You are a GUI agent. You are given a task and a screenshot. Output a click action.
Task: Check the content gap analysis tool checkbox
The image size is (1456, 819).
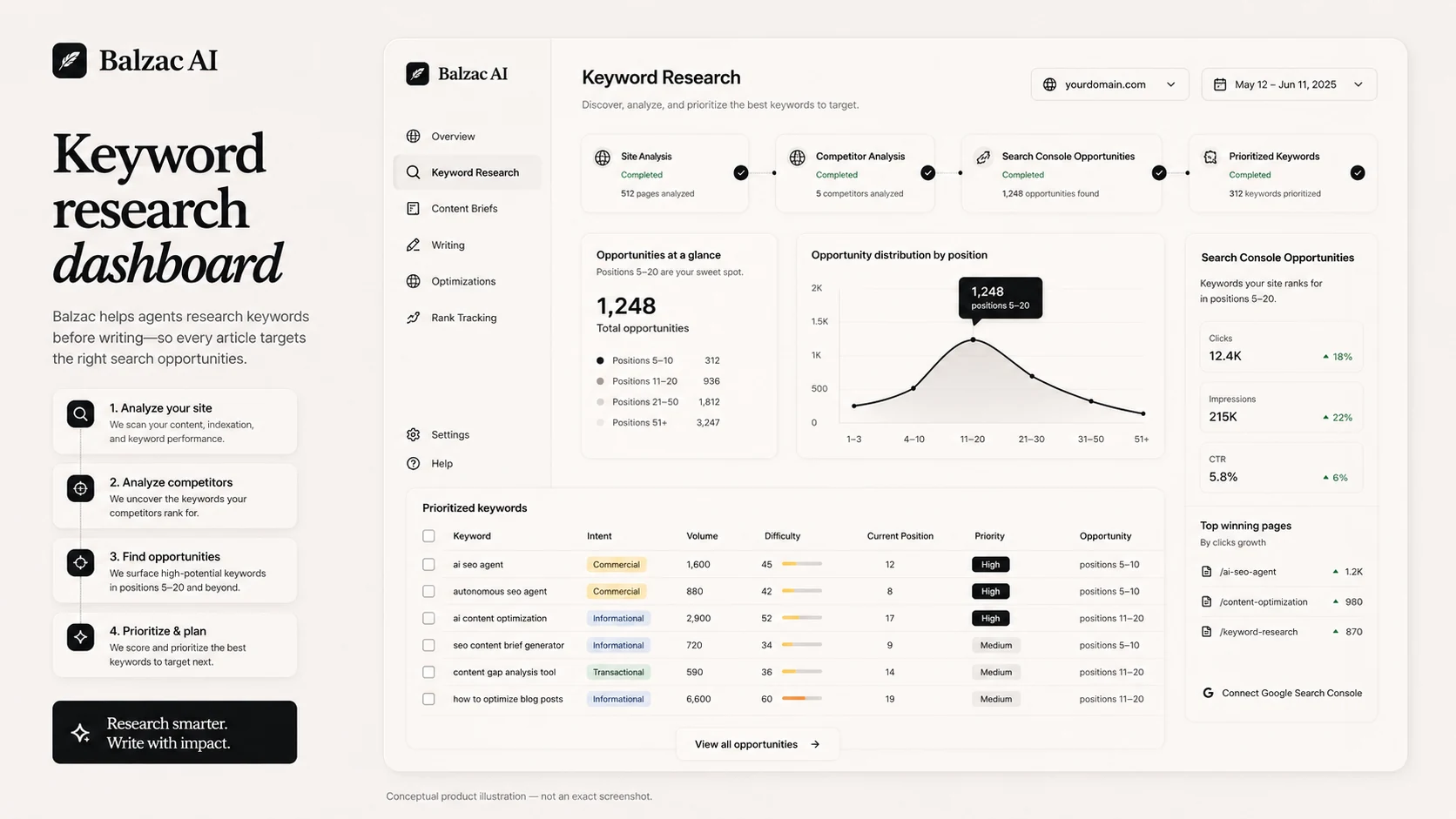428,673
